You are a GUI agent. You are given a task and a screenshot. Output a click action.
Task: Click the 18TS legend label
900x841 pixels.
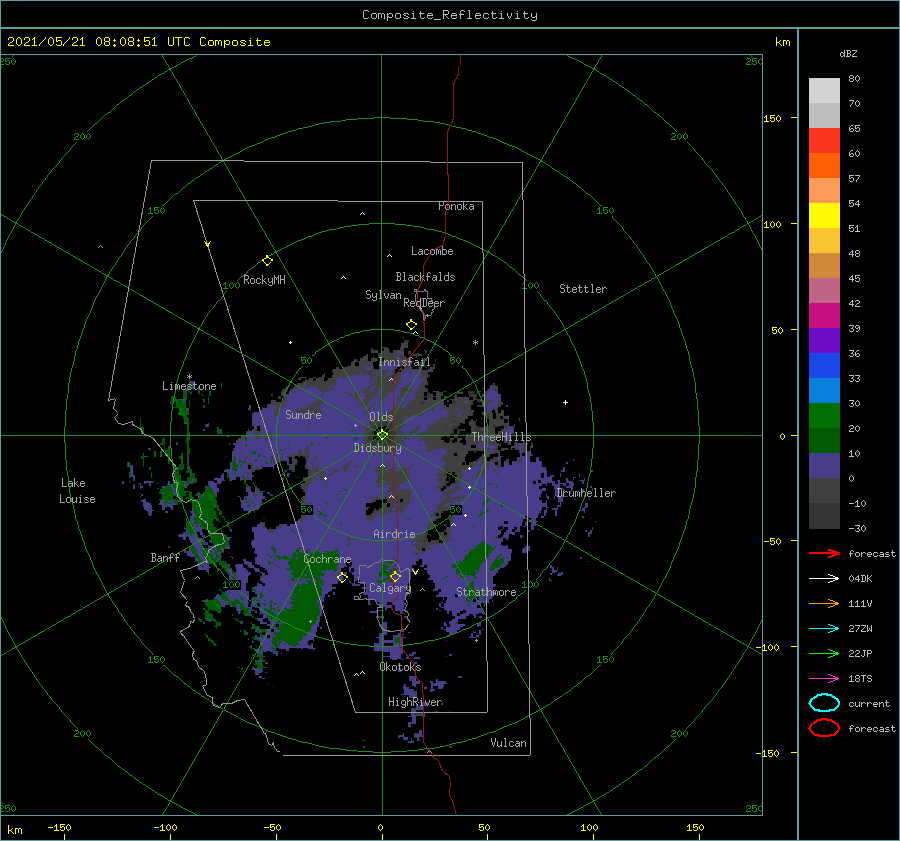(x=860, y=679)
